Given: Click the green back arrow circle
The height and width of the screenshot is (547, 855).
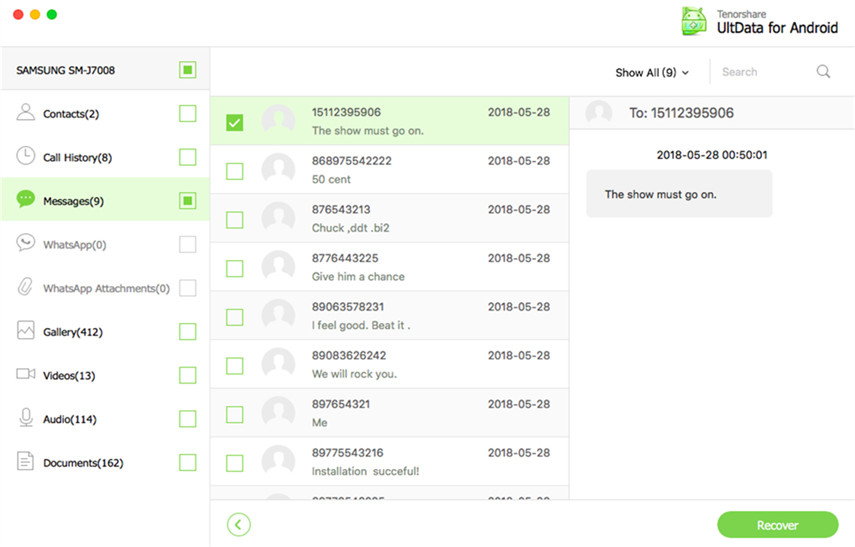Looking at the screenshot, I should [x=239, y=525].
